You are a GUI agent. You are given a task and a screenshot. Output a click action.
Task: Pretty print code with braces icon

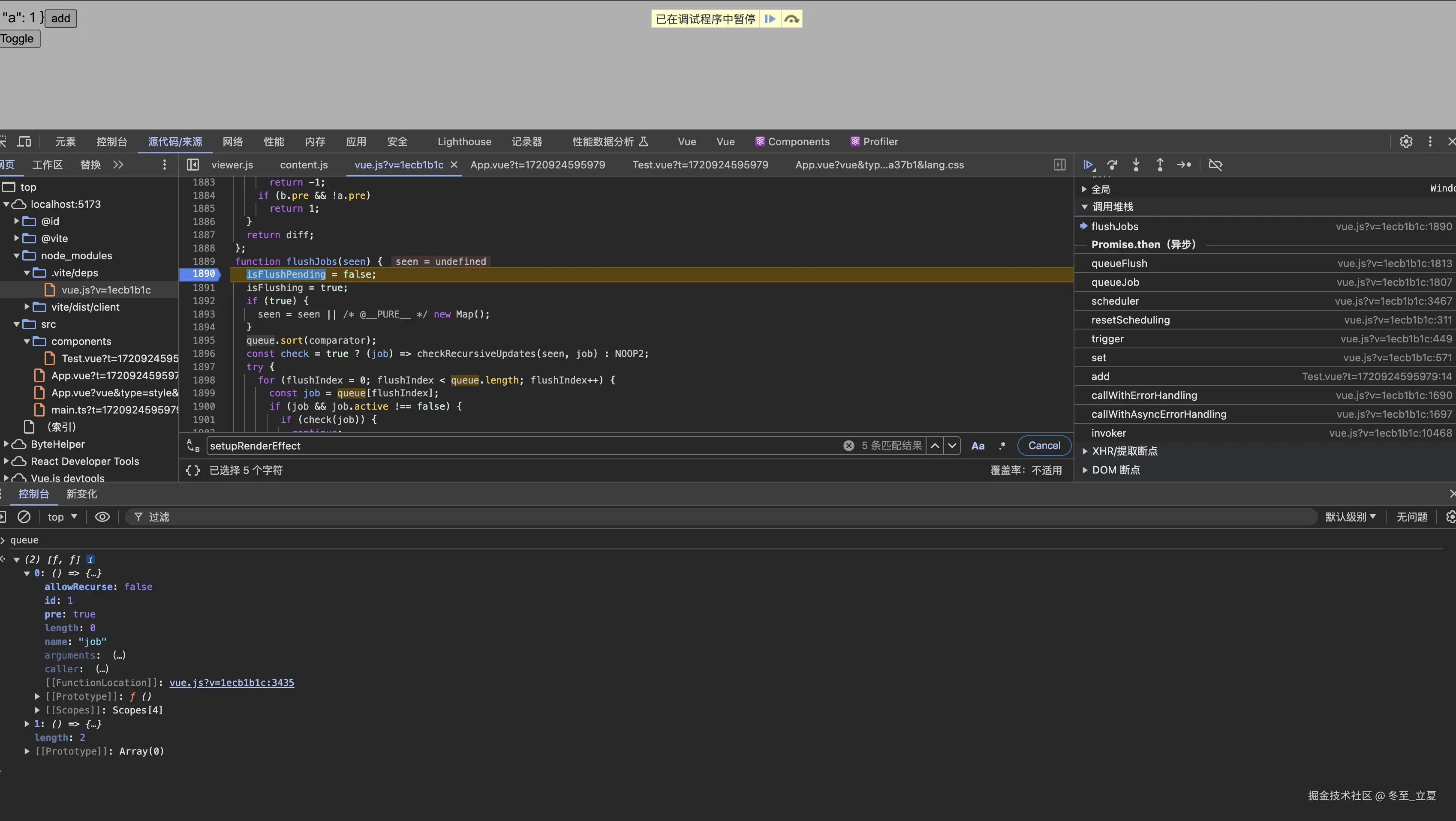193,470
